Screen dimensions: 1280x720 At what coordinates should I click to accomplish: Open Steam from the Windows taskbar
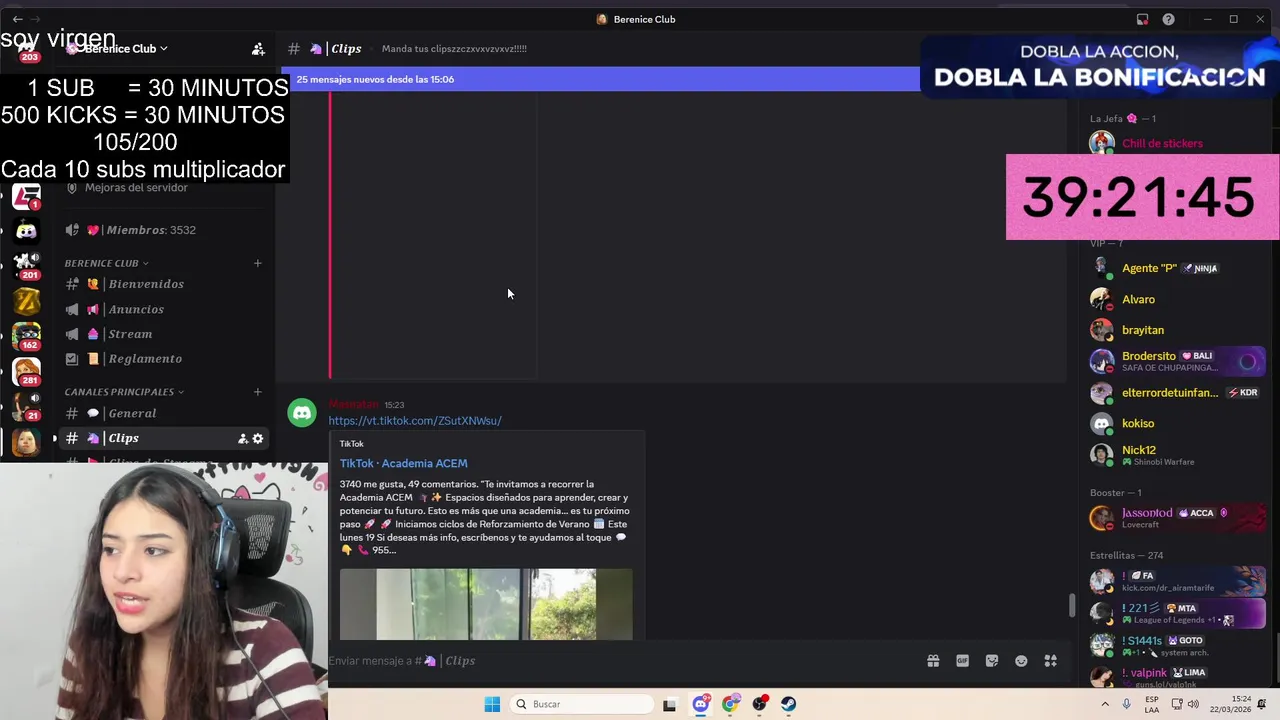[789, 704]
